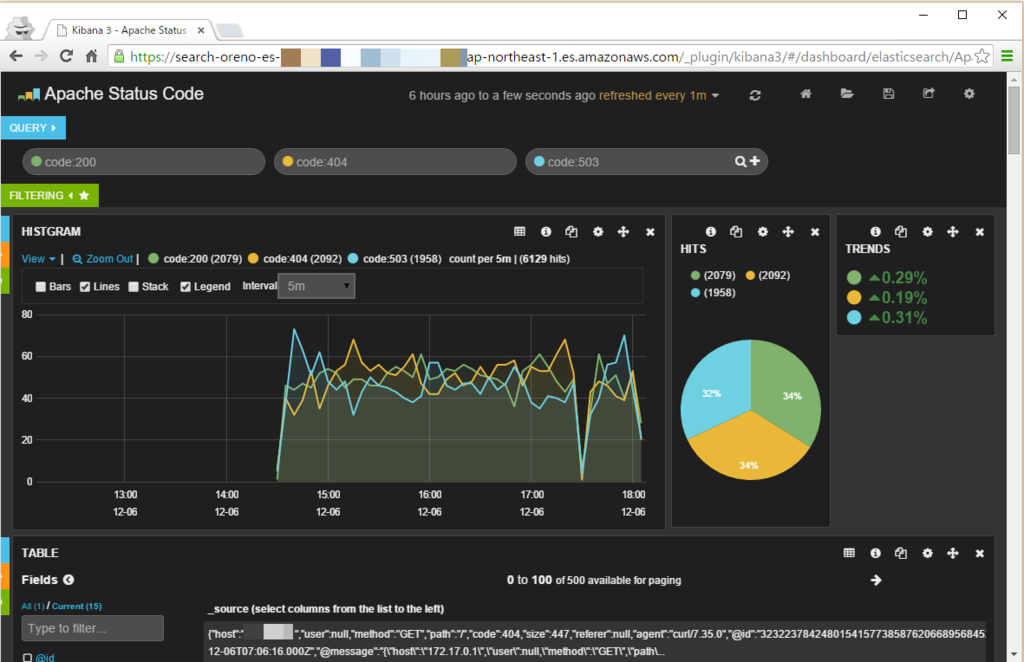Share the dashboard with the share icon
The image size is (1024, 662).
pyautogui.click(x=929, y=94)
